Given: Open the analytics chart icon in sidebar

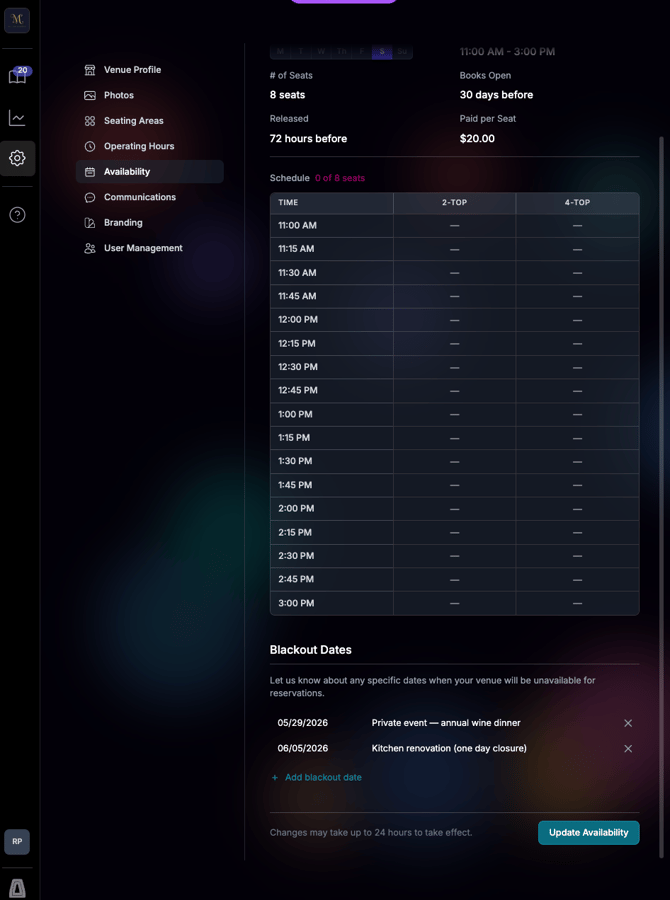Looking at the screenshot, I should [x=17, y=118].
